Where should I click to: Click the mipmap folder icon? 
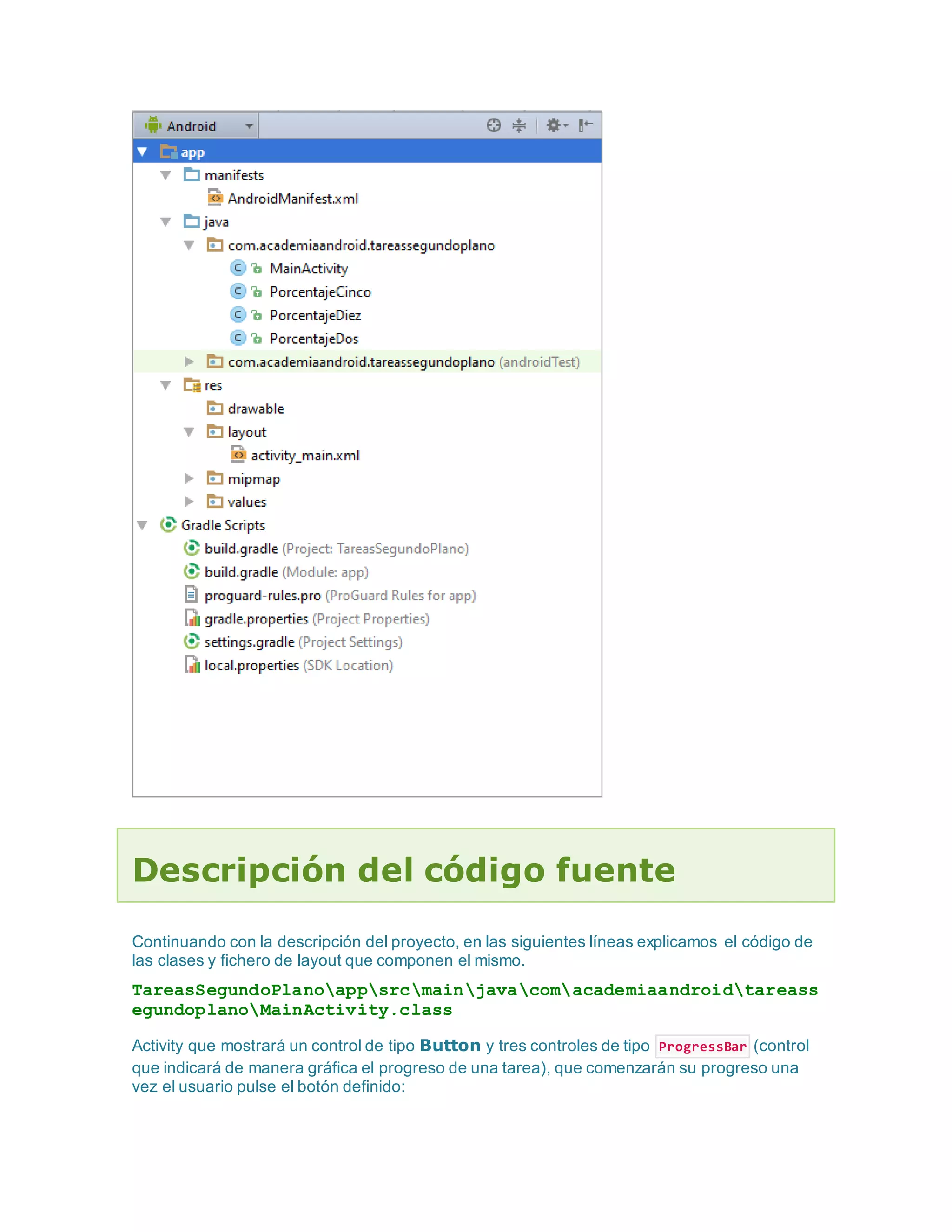pyautogui.click(x=215, y=478)
